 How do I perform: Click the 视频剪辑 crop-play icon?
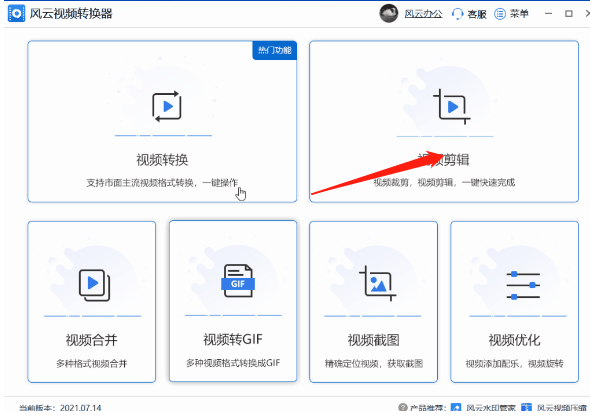pos(452,107)
